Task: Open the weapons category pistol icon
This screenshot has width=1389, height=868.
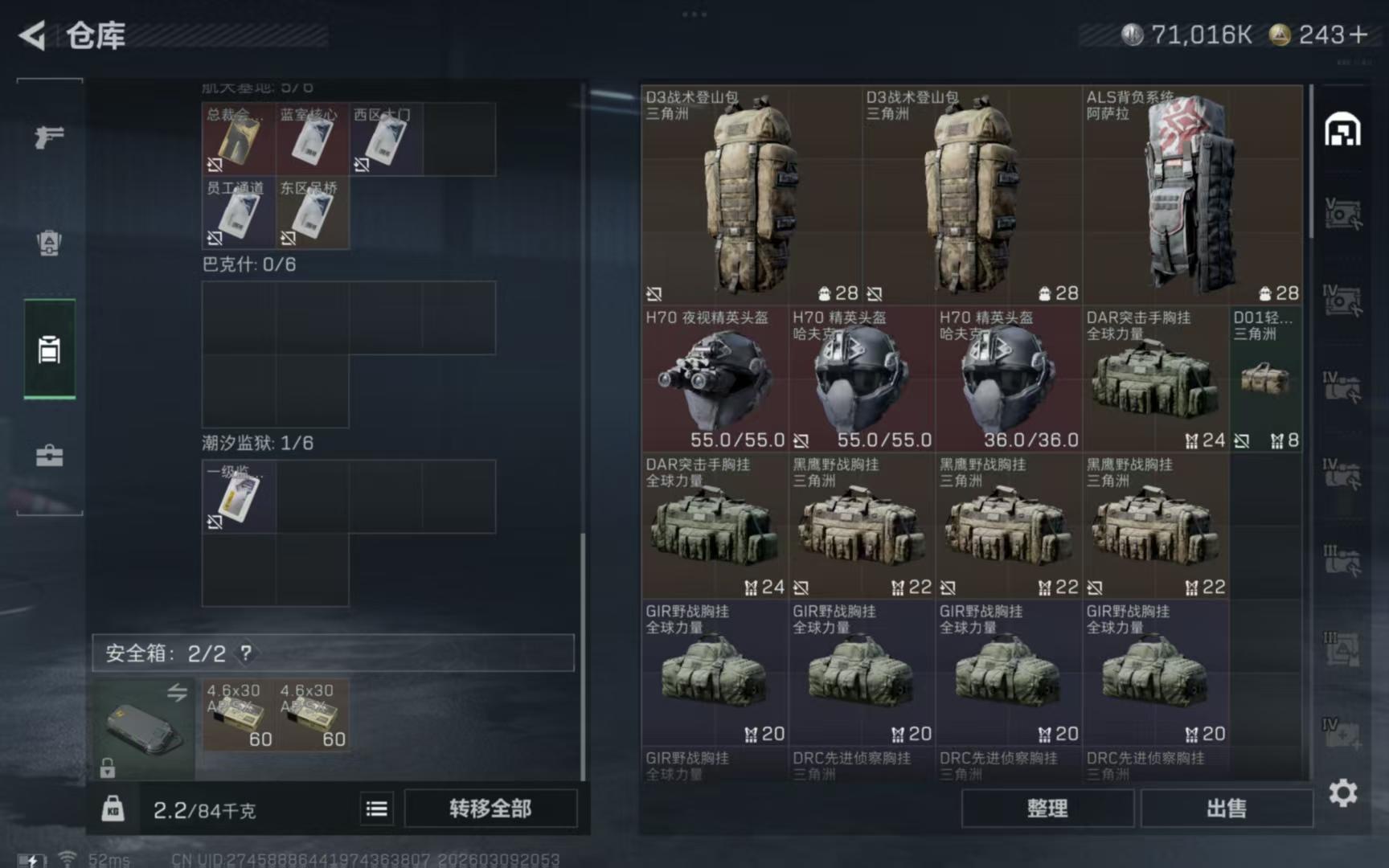Action: pyautogui.click(x=49, y=137)
